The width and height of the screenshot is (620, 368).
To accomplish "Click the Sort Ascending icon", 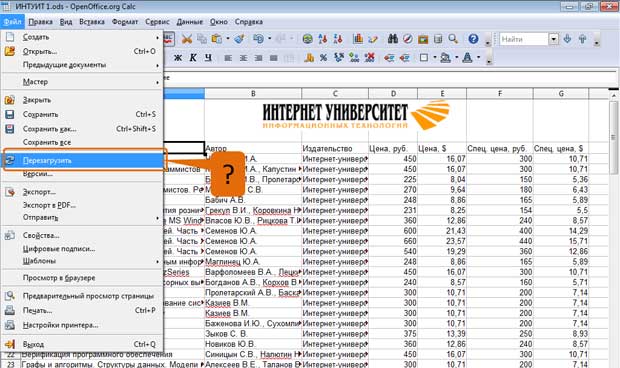I will pyautogui.click(x=323, y=39).
